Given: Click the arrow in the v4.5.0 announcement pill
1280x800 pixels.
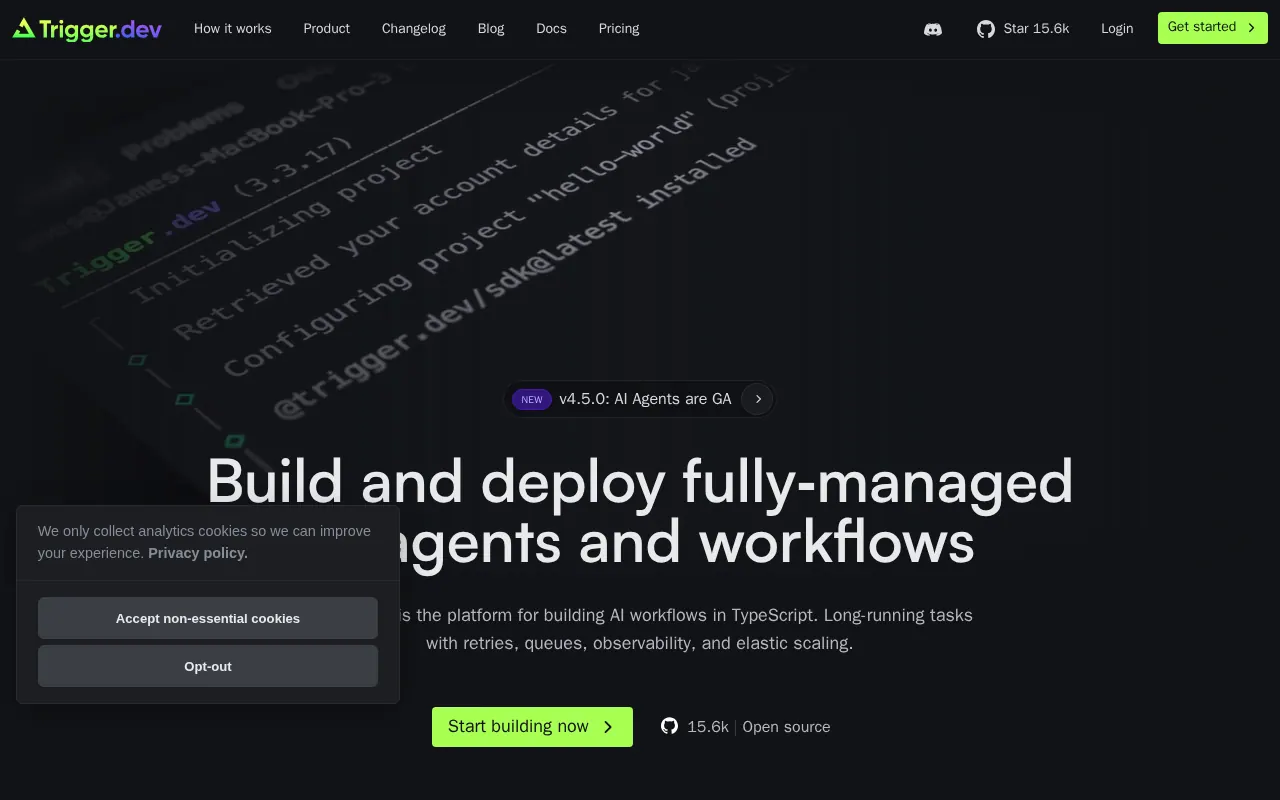Looking at the screenshot, I should click(x=758, y=399).
